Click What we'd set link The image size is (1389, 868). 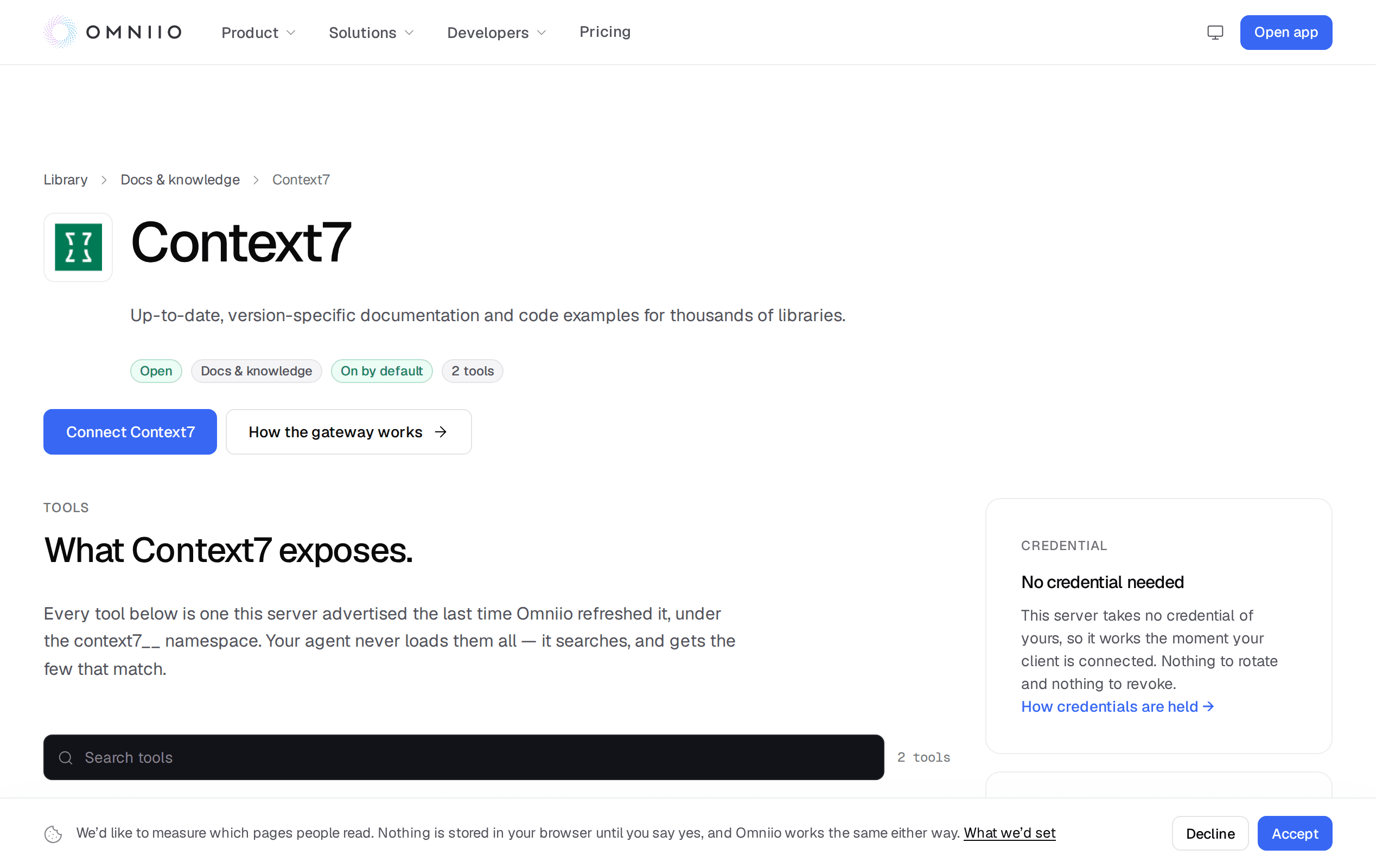click(1010, 833)
